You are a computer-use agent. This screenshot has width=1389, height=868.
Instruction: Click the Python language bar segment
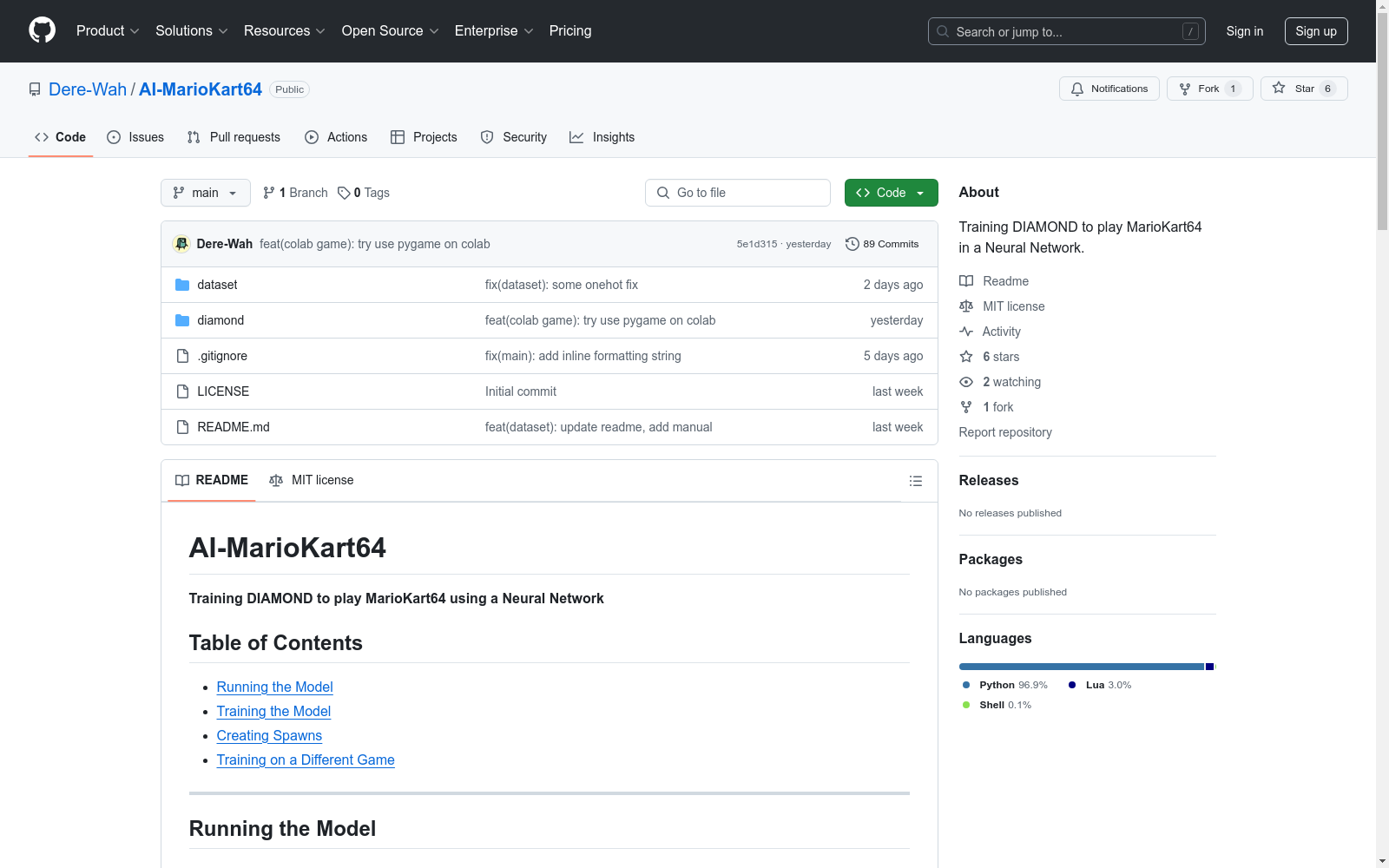1082,667
